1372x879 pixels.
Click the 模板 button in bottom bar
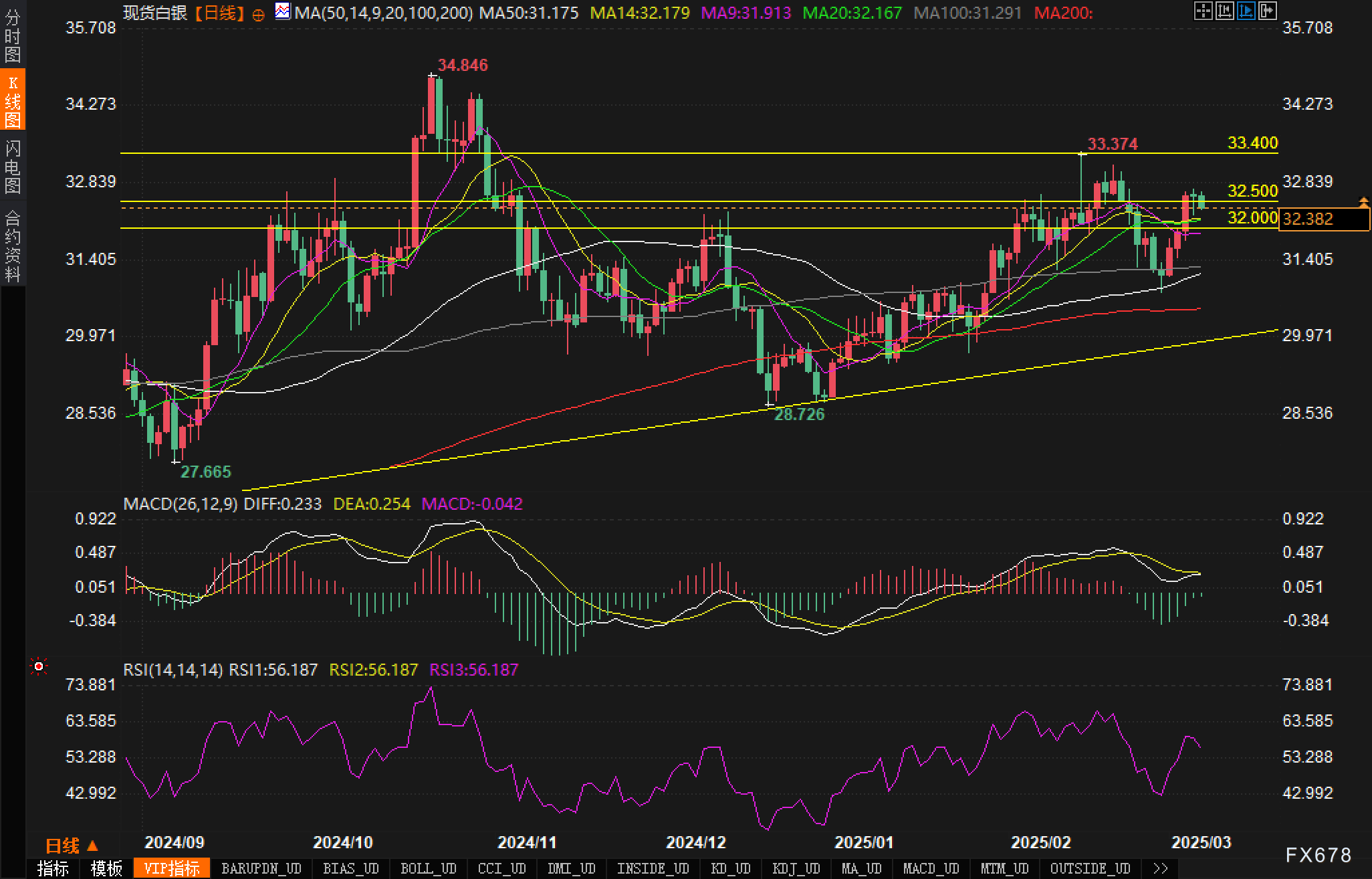[106, 868]
